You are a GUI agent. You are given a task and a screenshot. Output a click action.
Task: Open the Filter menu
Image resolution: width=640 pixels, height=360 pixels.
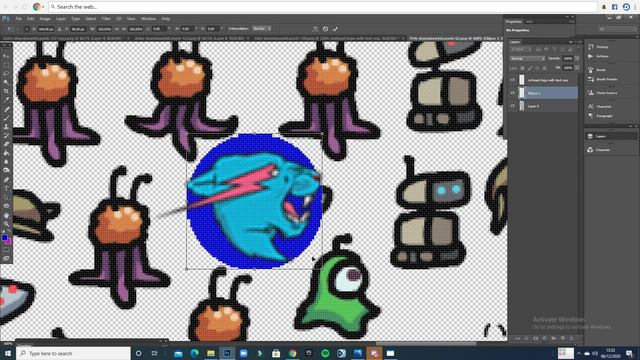106,19
